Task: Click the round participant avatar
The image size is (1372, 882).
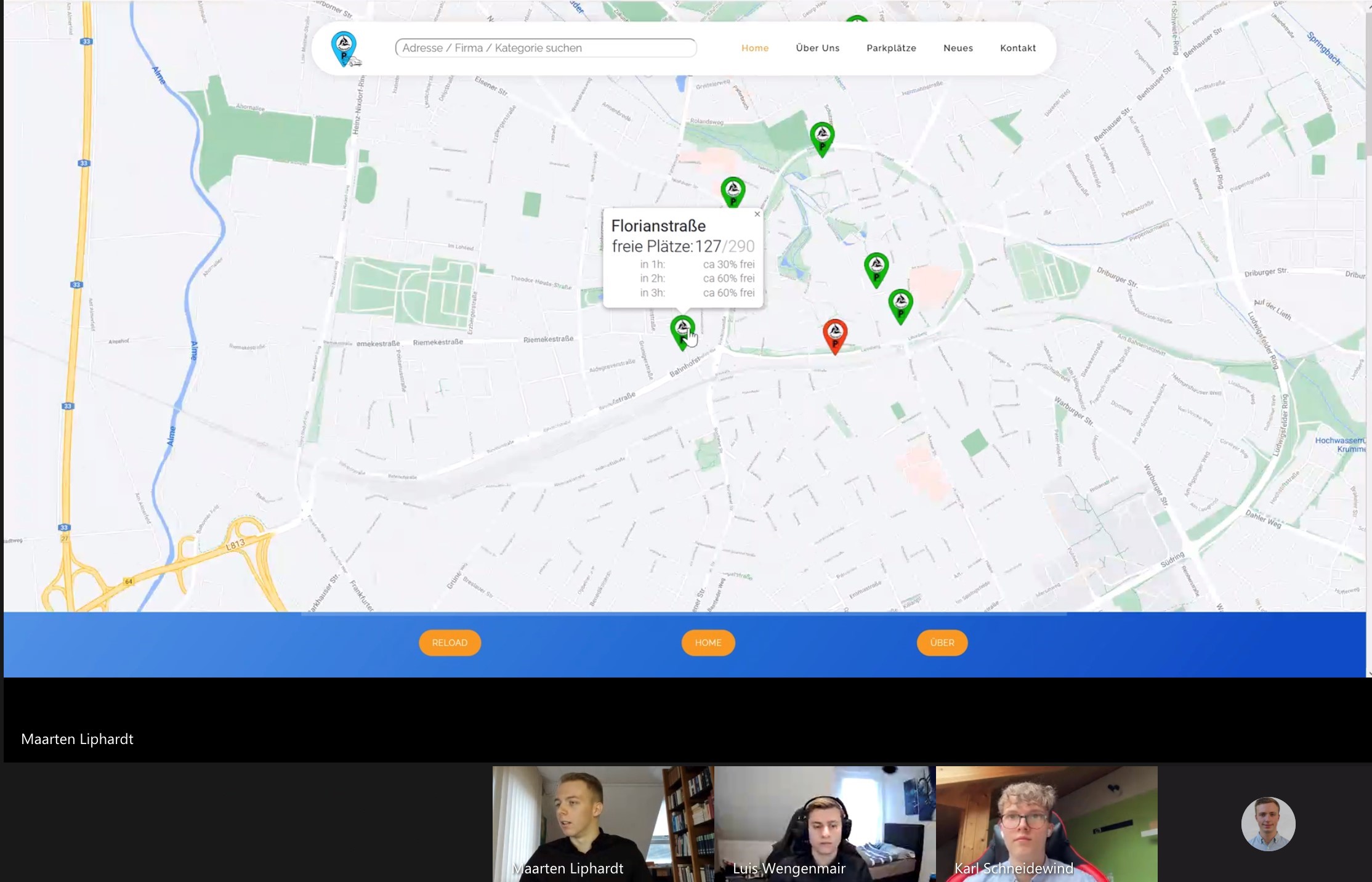Action: (1268, 823)
